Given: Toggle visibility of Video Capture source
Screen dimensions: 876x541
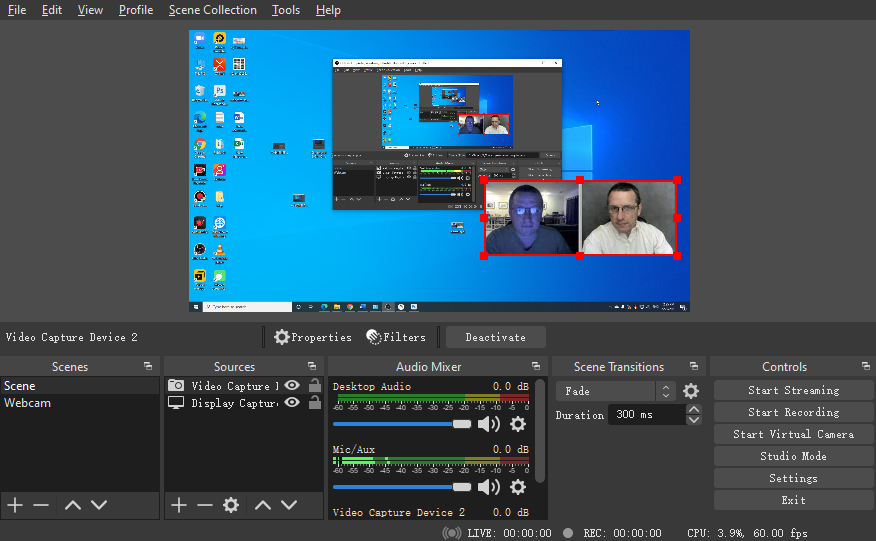Looking at the screenshot, I should (292, 386).
